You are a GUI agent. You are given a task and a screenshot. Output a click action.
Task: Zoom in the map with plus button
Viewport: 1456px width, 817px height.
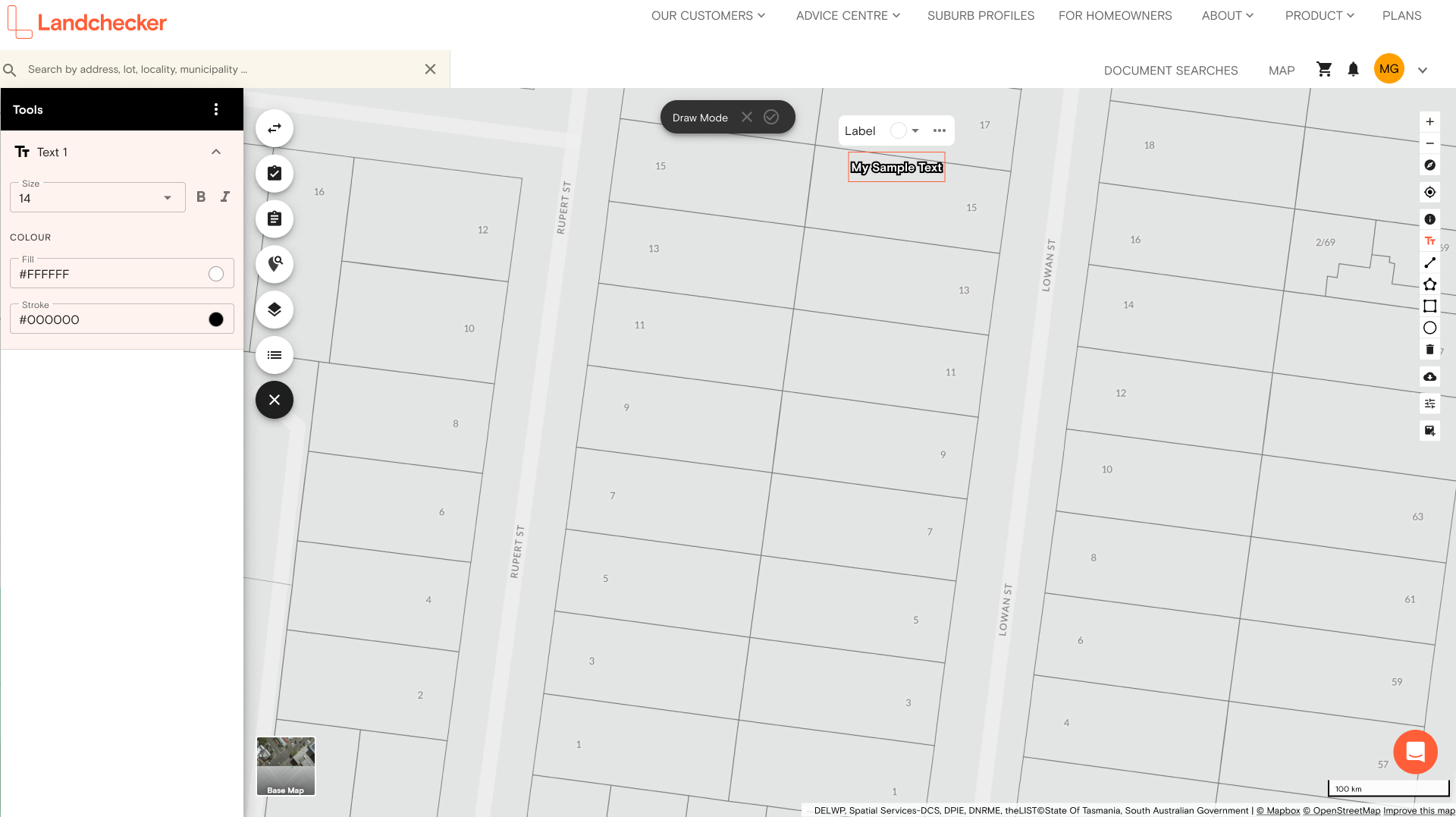coord(1429,121)
